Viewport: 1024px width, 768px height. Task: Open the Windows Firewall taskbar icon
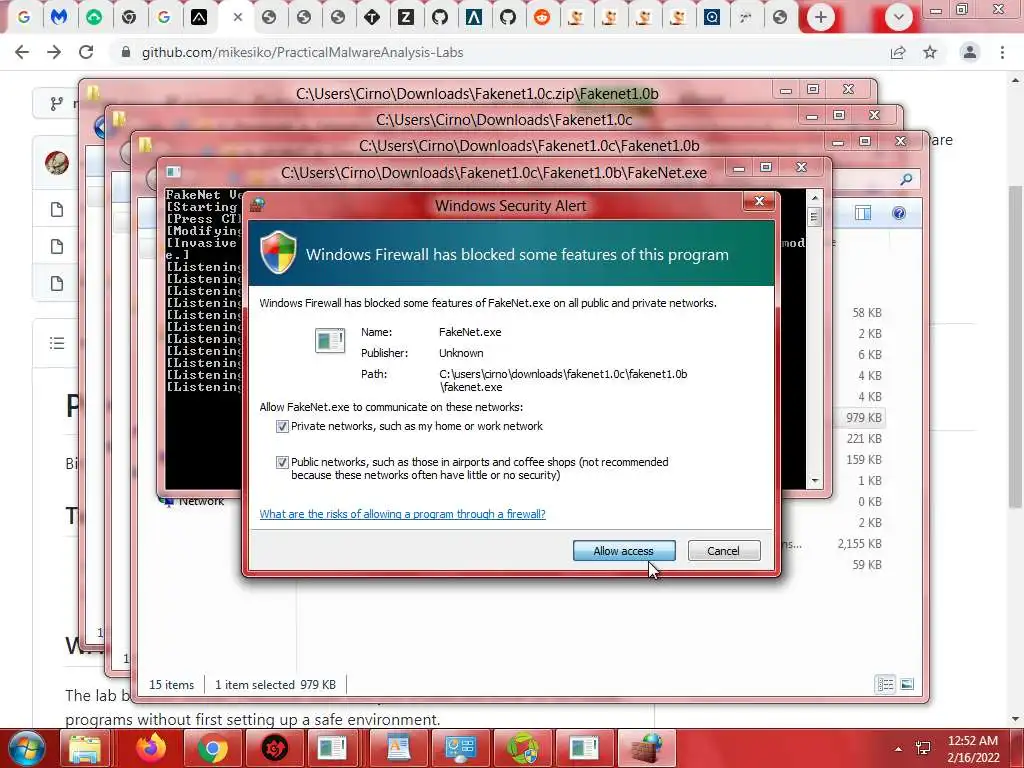pyautogui.click(x=647, y=748)
